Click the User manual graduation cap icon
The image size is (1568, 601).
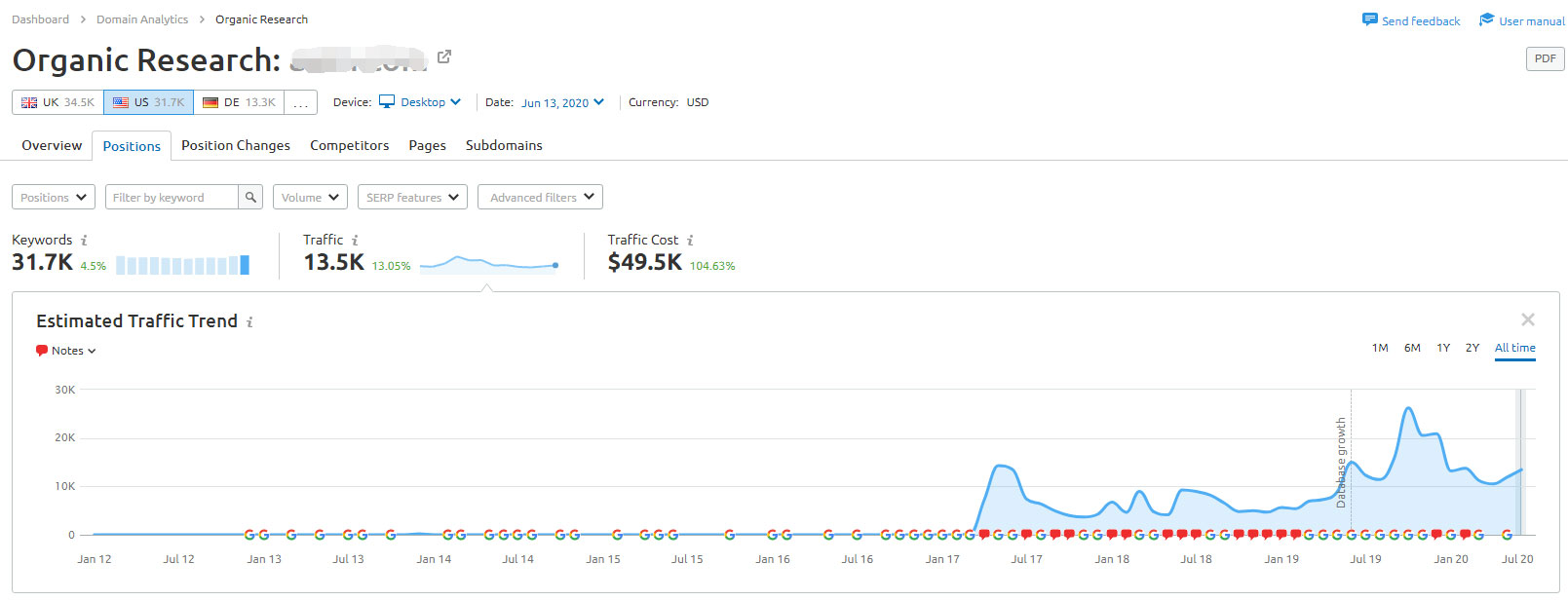(1486, 20)
